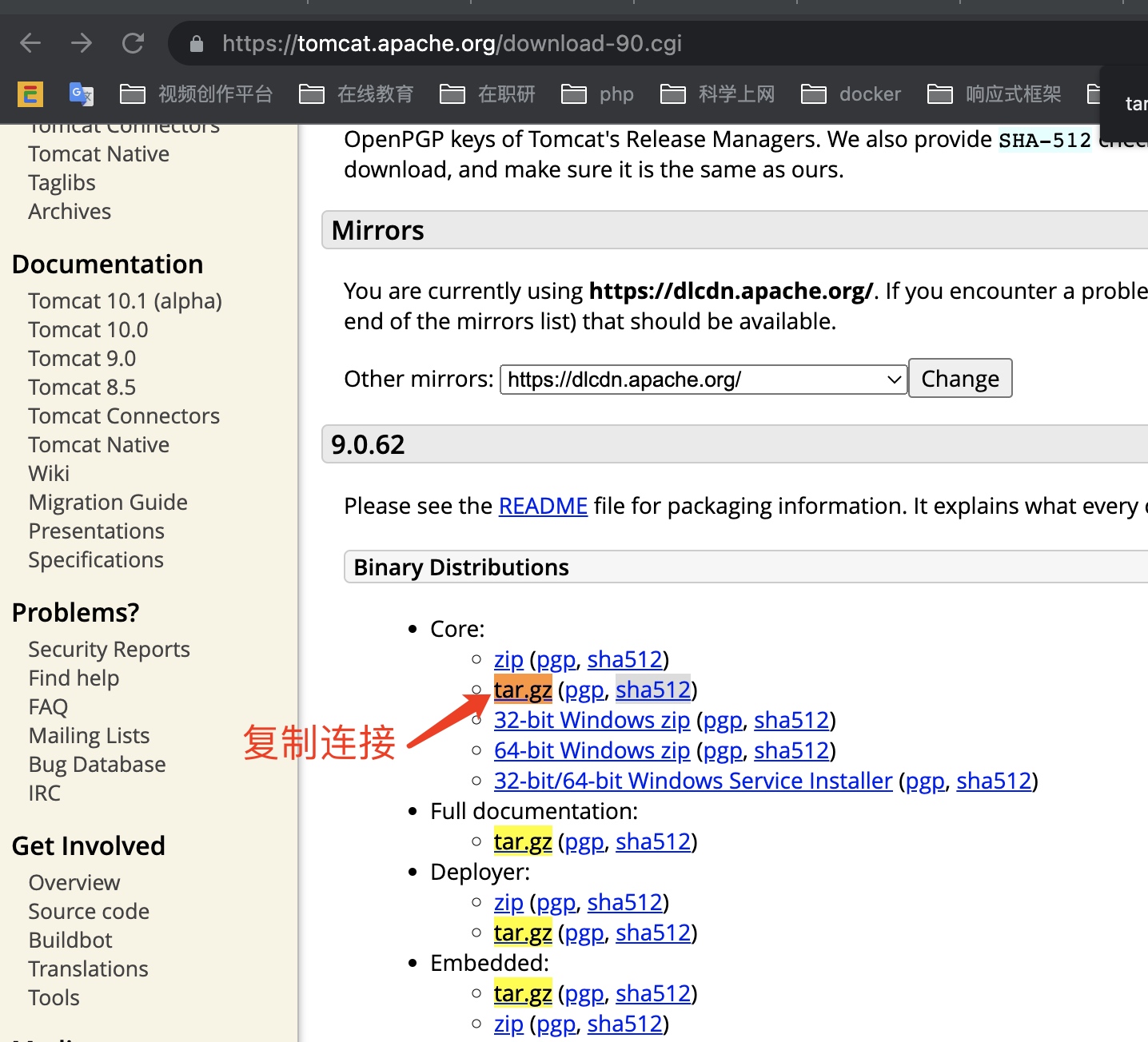Open the Google Translate bookmark icon
Viewport: 1148px width, 1042px height.
click(x=82, y=94)
